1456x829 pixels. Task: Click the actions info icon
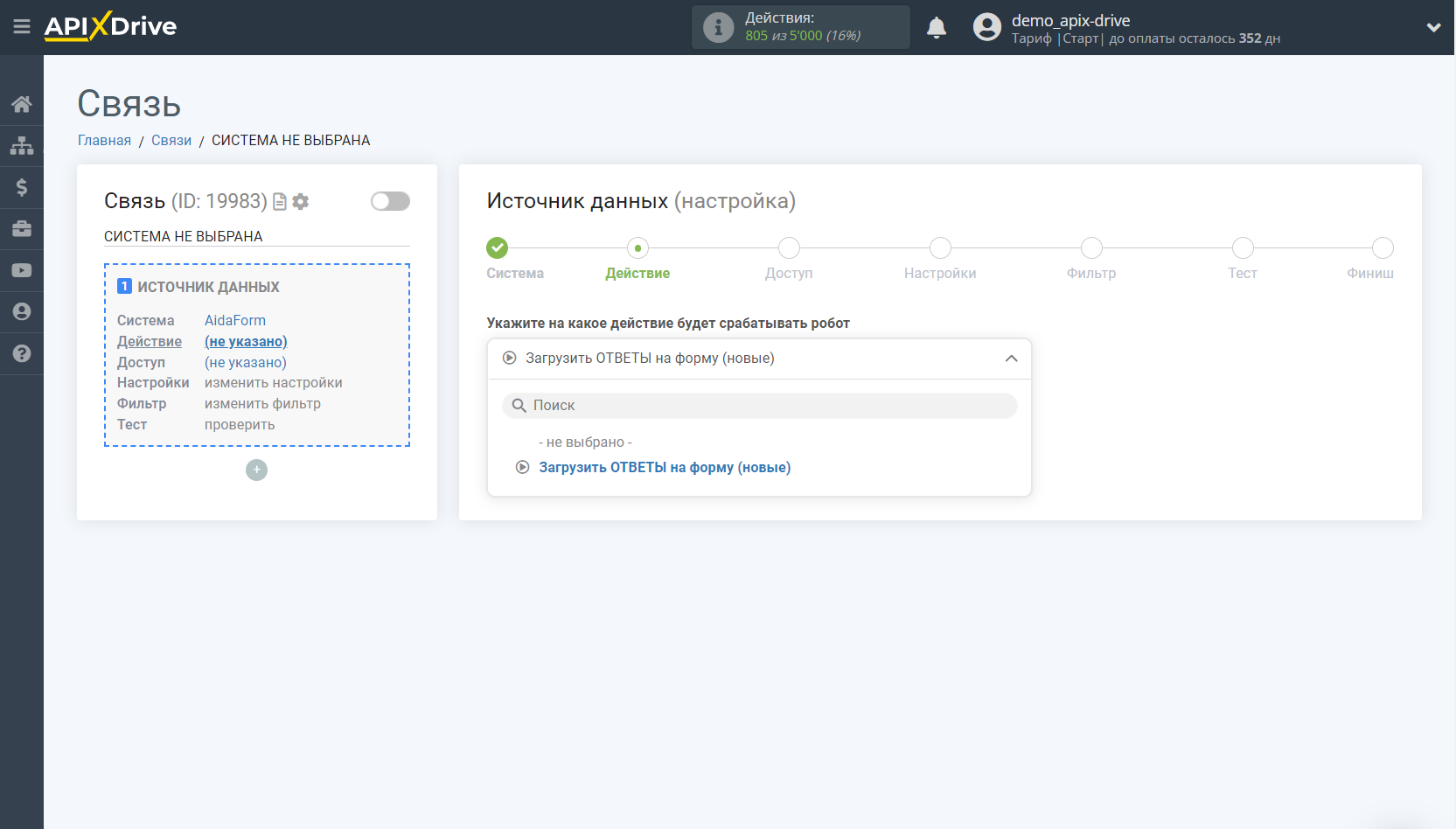pyautogui.click(x=718, y=27)
